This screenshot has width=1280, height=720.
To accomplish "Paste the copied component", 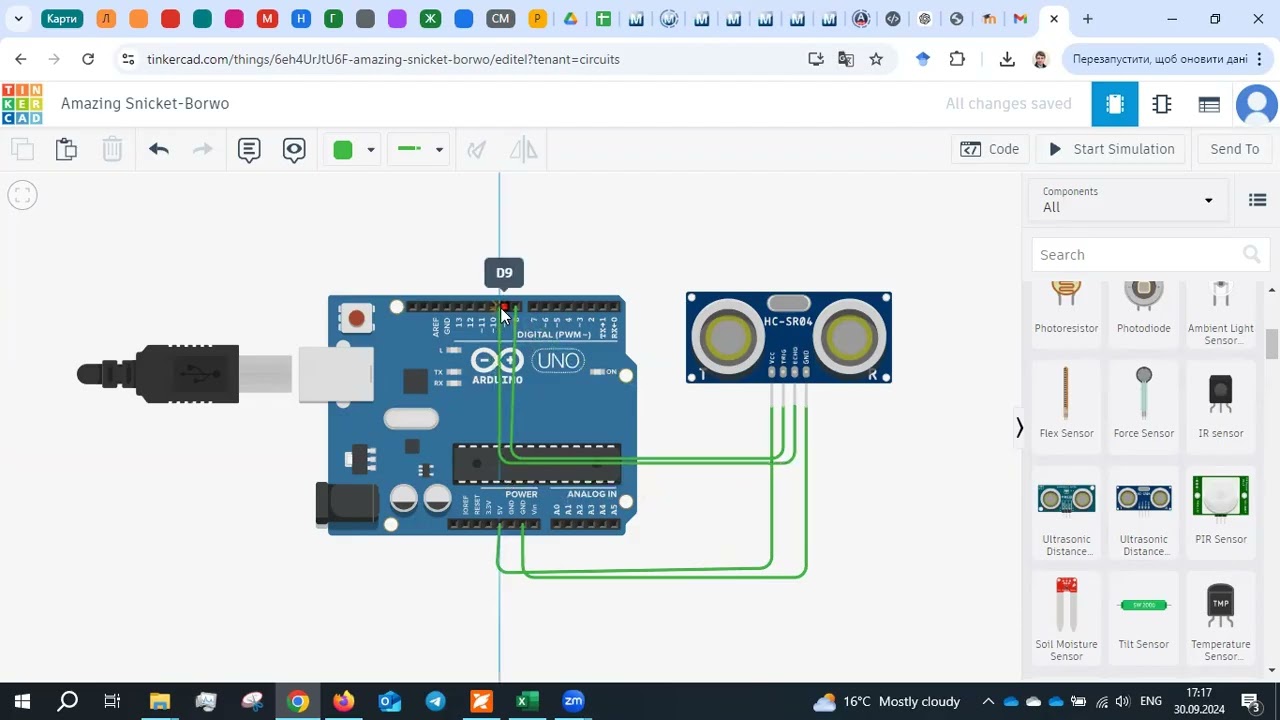I will tap(66, 149).
